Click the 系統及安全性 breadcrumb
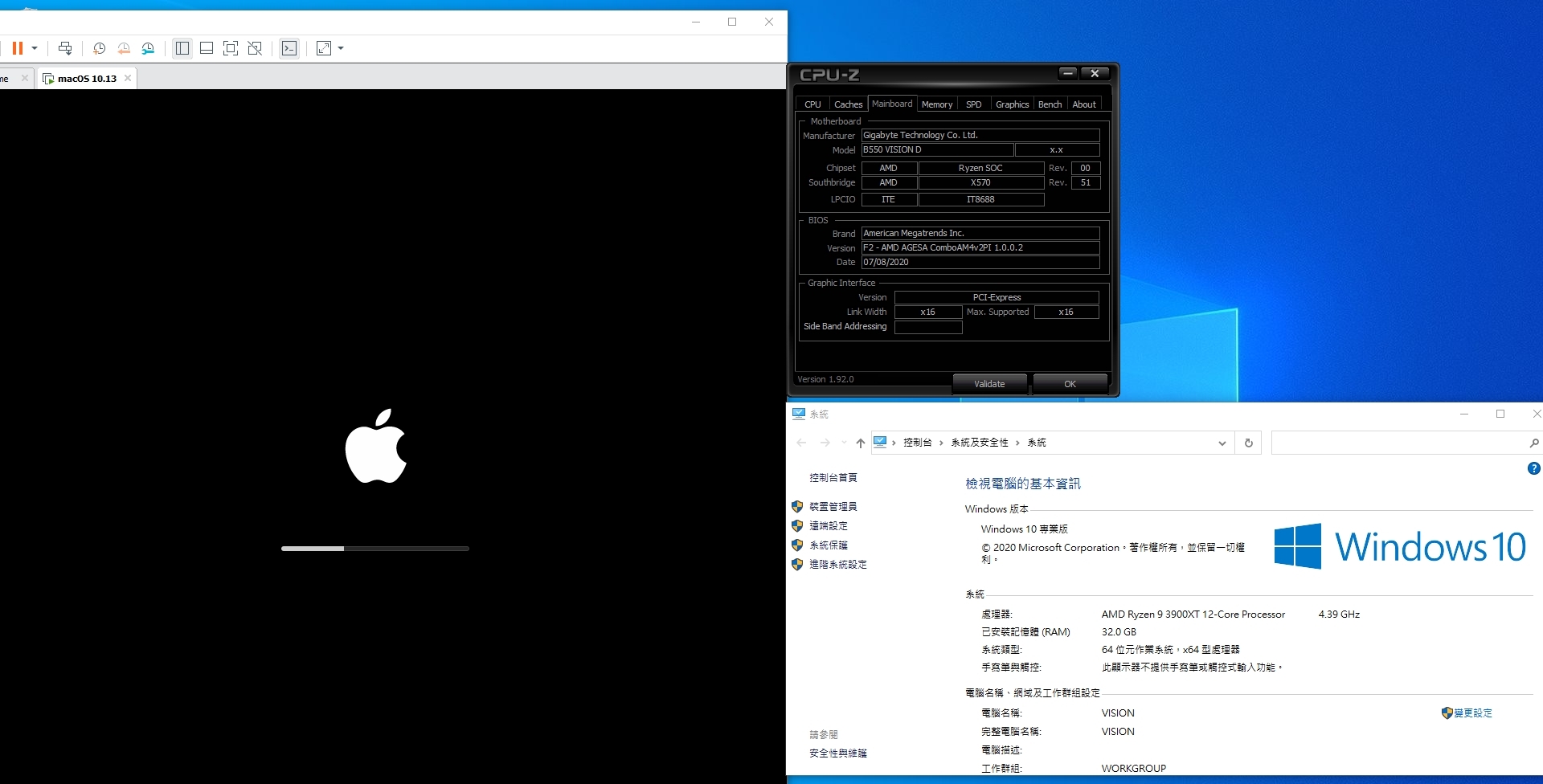Viewport: 1543px width, 784px height. (x=979, y=443)
